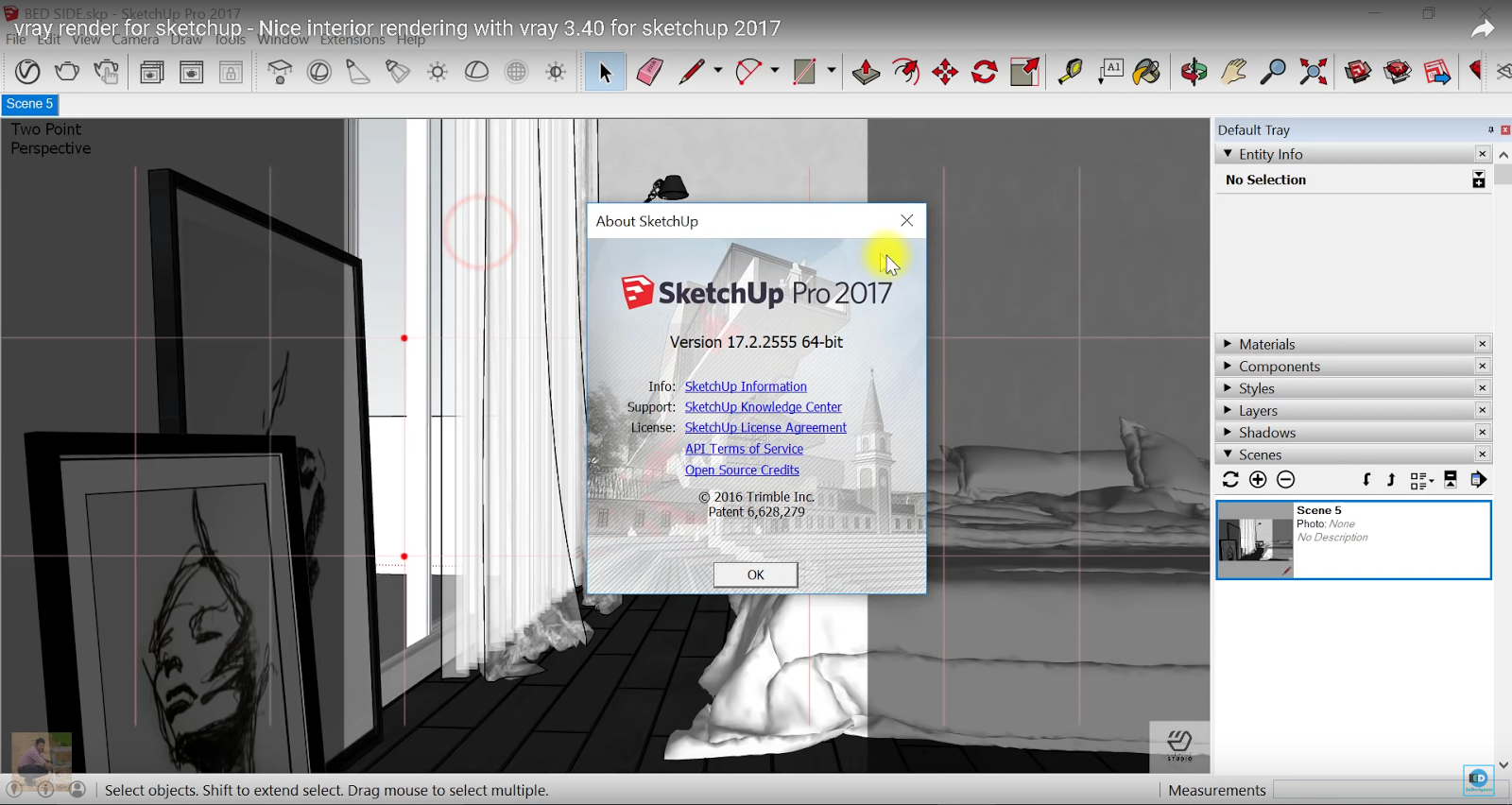
Task: Open Rectangle tool dropdown arrow
Action: 832,71
